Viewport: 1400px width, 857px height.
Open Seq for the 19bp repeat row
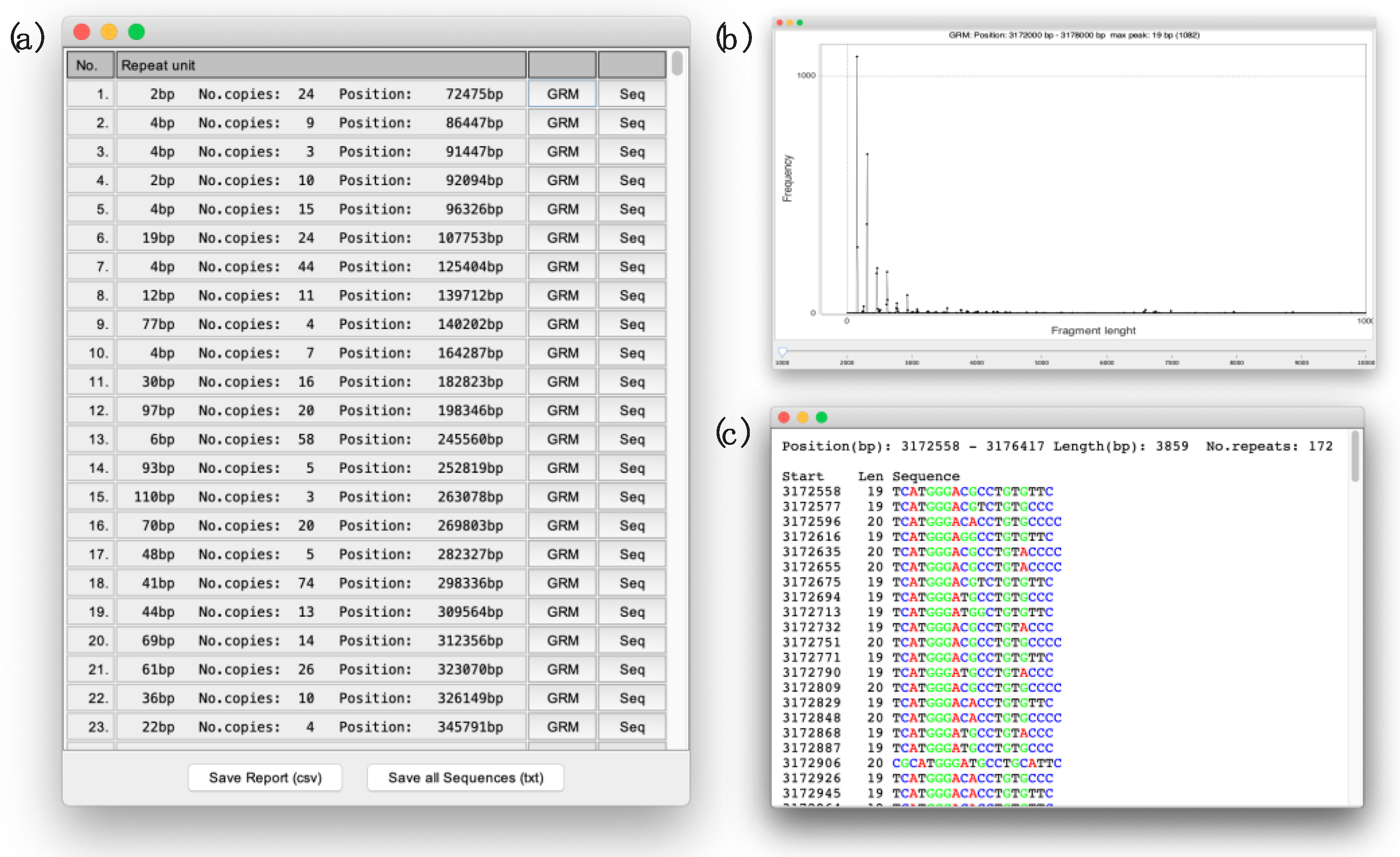[x=631, y=237]
